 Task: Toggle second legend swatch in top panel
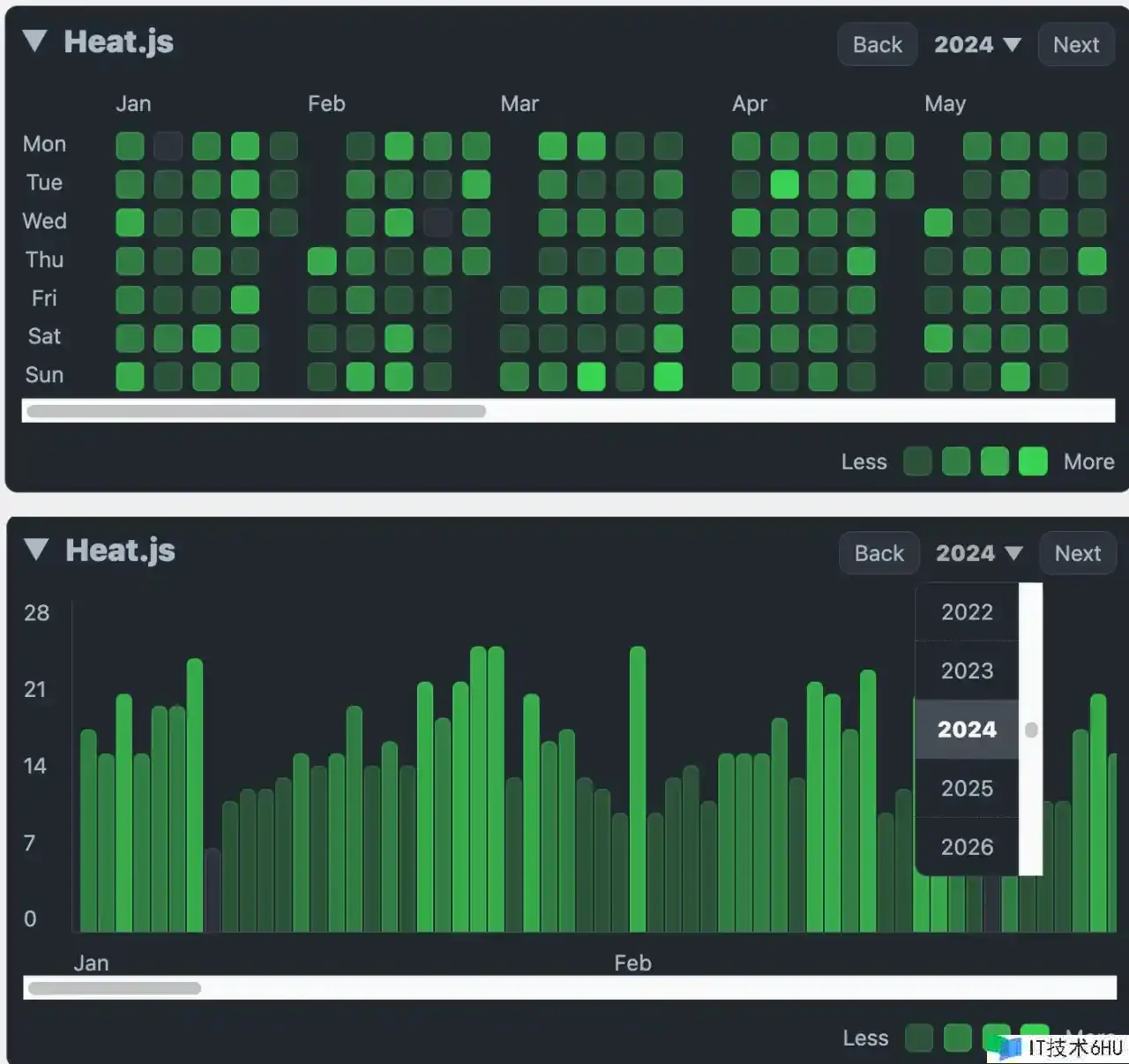tap(956, 461)
